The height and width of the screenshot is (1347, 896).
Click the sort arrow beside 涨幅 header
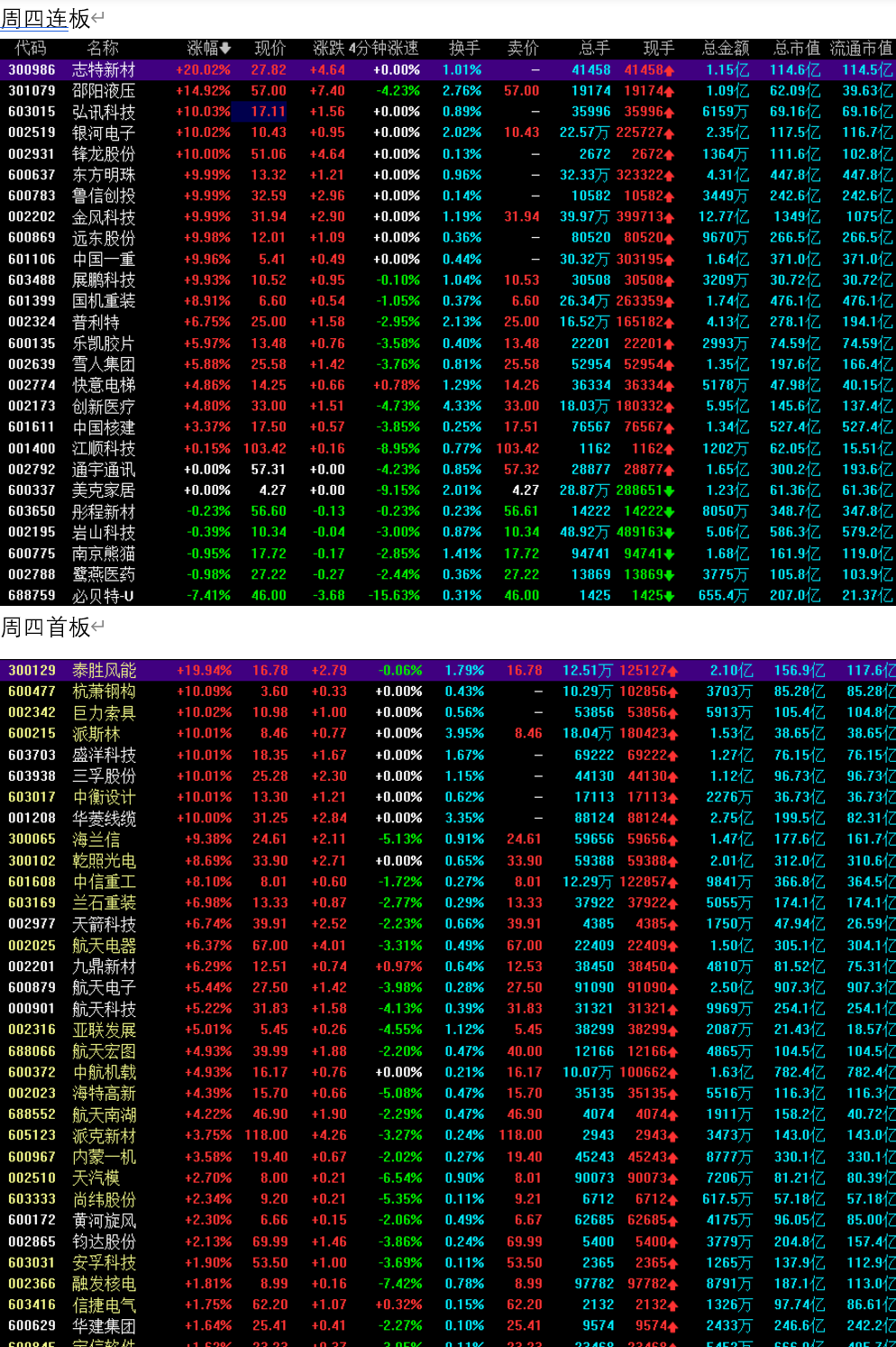pos(225,49)
